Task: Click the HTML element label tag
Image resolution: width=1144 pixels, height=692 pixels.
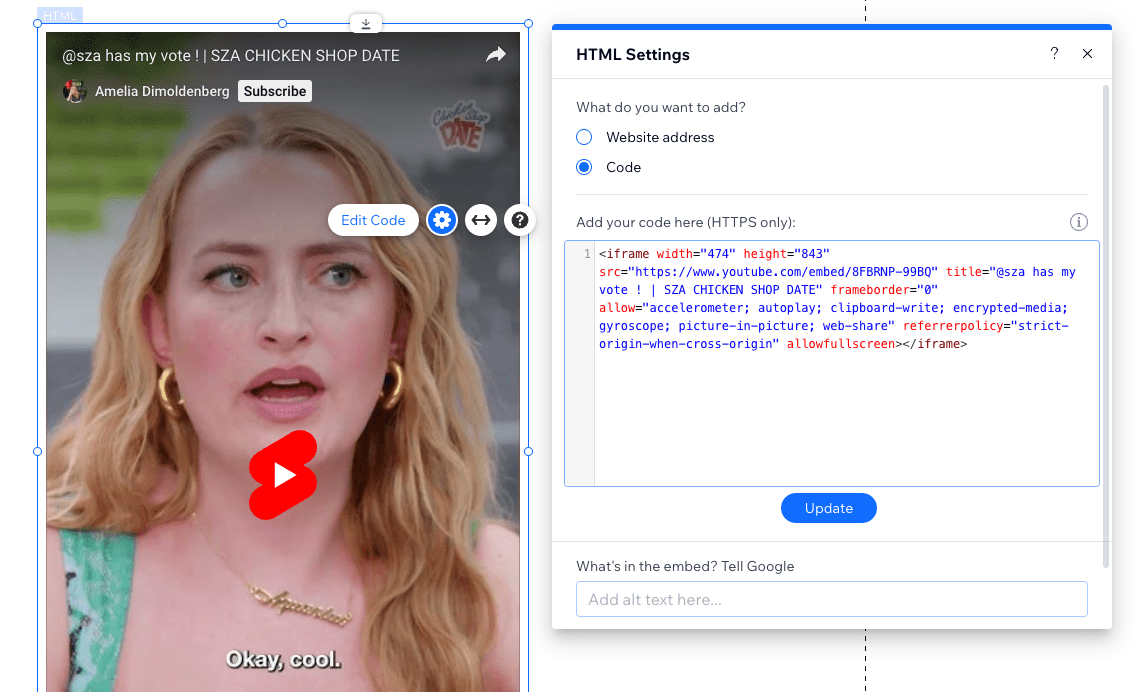Action: tap(59, 15)
